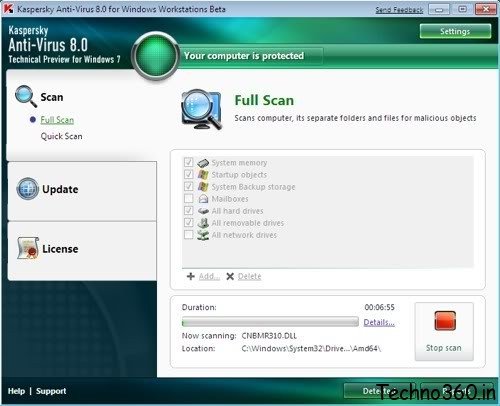
Task: Click the Update globe icon
Action: [27, 189]
